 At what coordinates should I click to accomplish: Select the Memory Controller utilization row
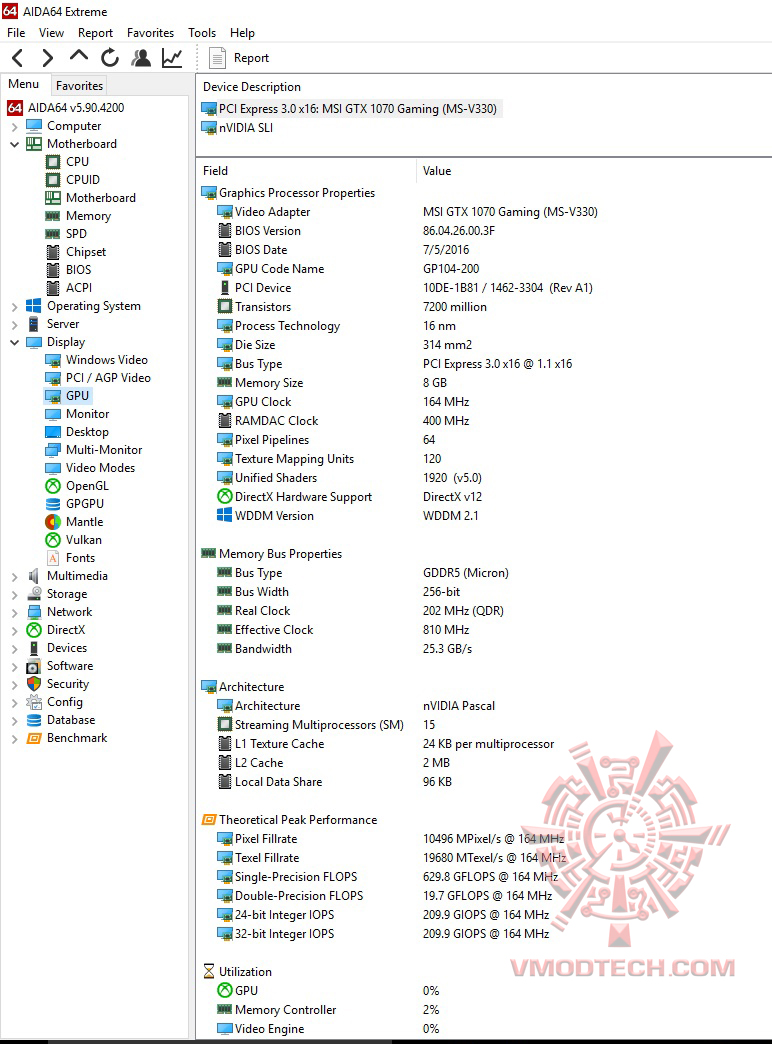[484, 1010]
